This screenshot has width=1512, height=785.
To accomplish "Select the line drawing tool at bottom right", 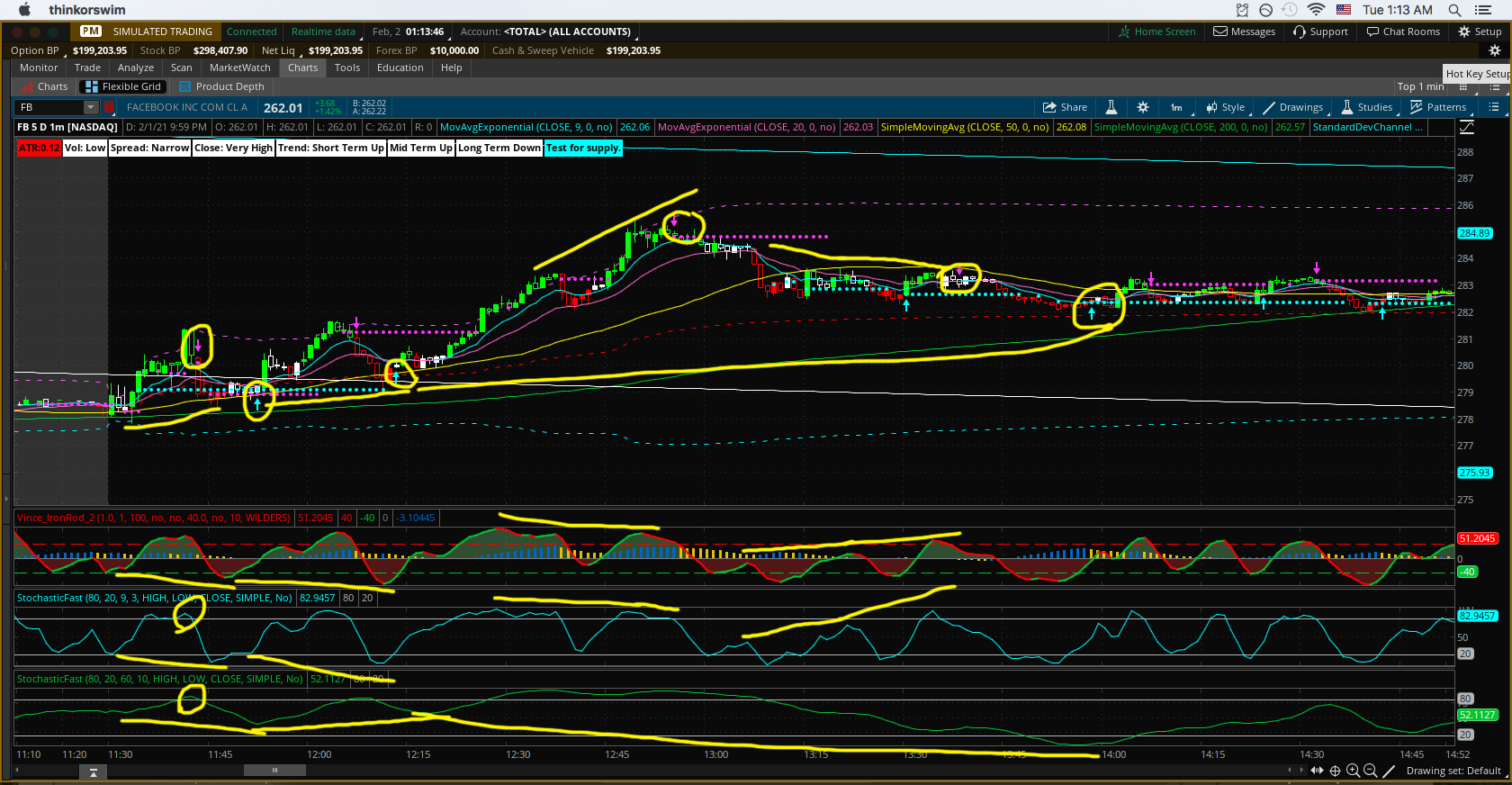I will pyautogui.click(x=1389, y=771).
